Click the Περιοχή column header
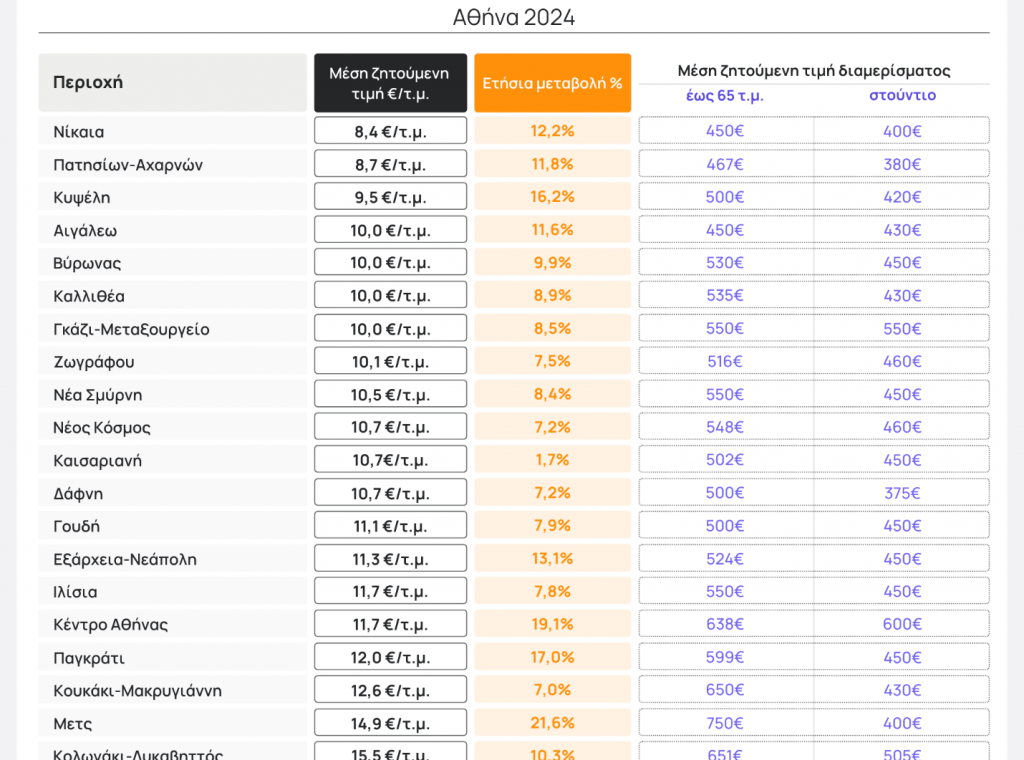 click(x=88, y=82)
